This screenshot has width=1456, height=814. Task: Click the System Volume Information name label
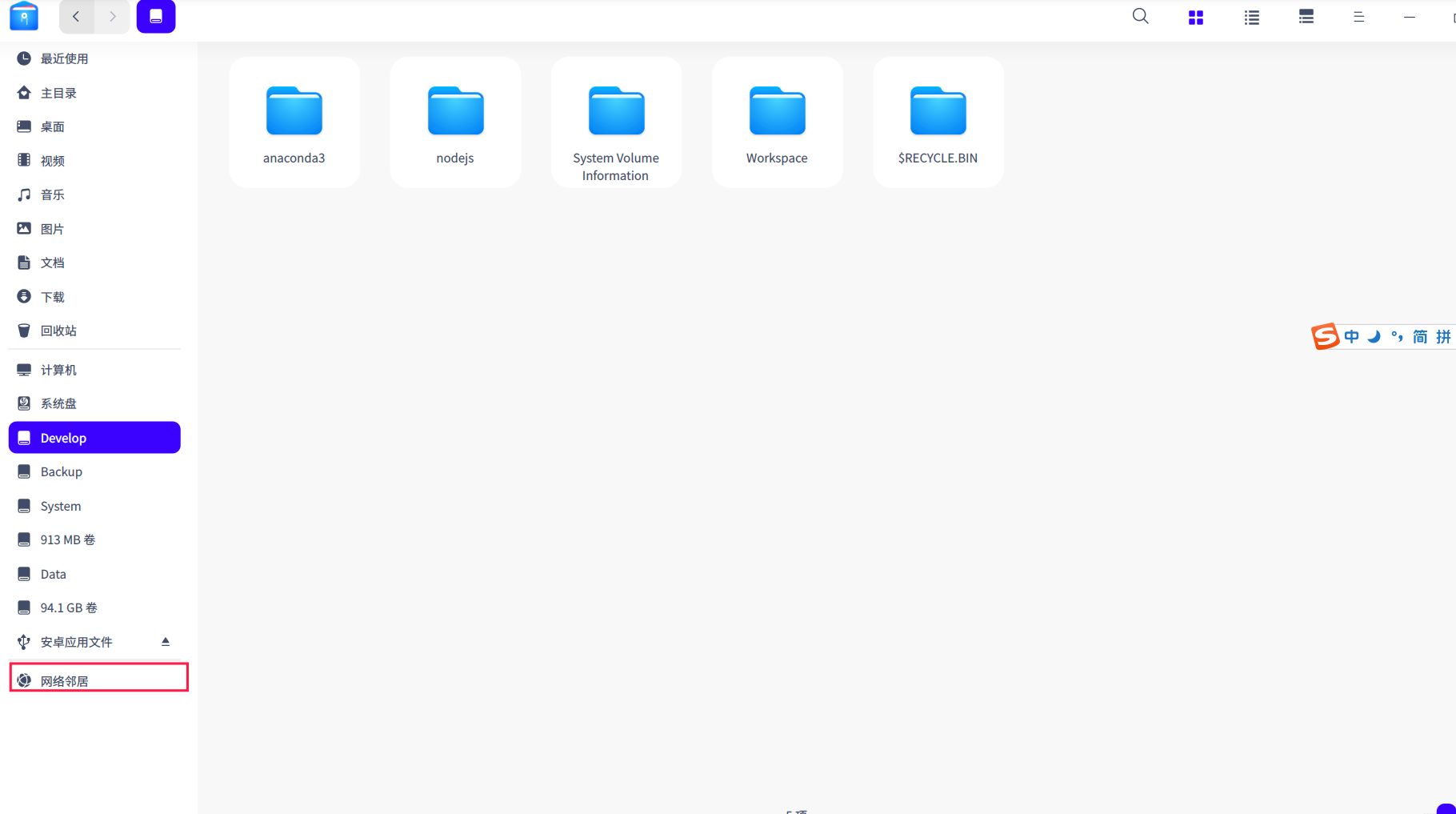coord(616,166)
